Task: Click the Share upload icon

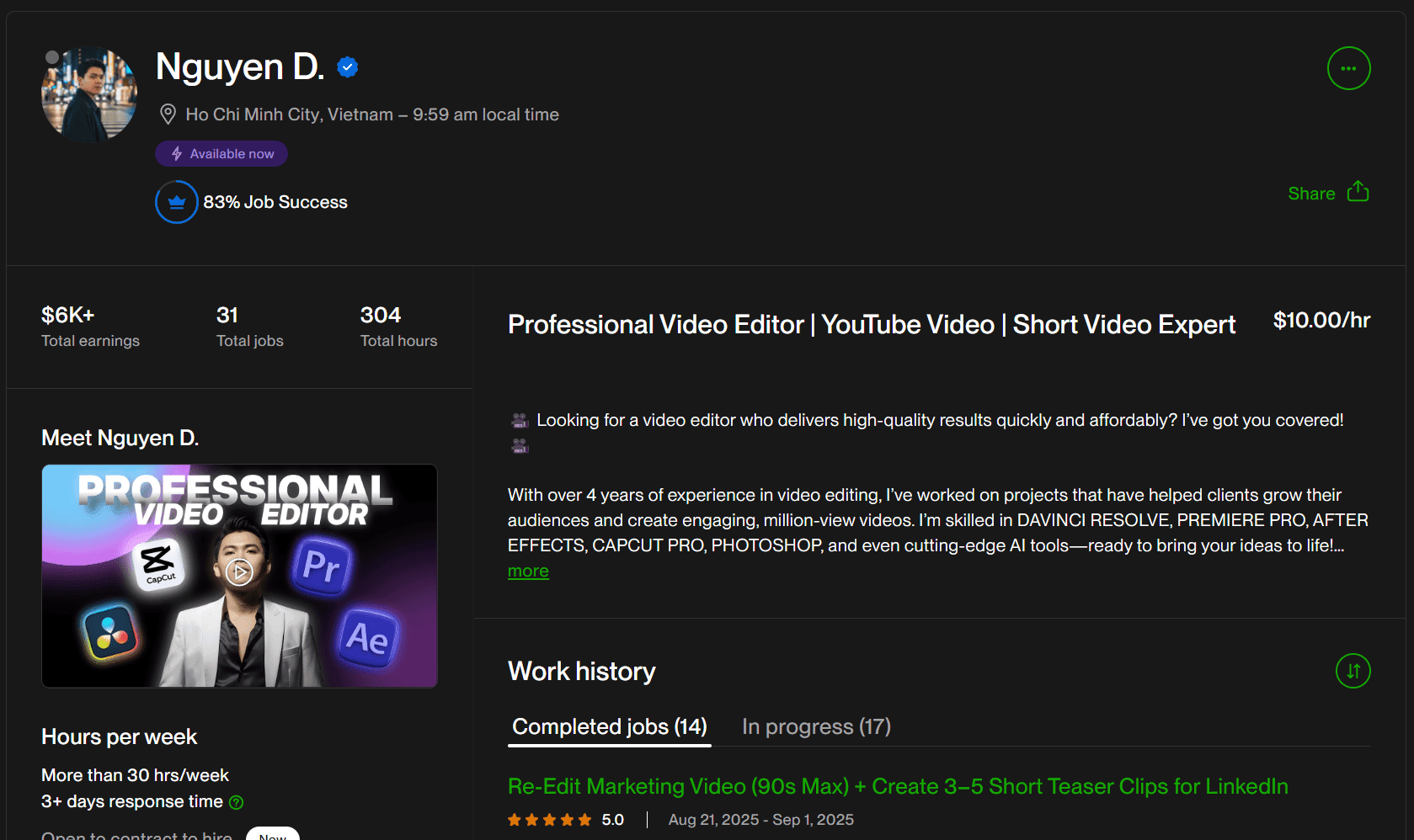Action: point(1358,192)
